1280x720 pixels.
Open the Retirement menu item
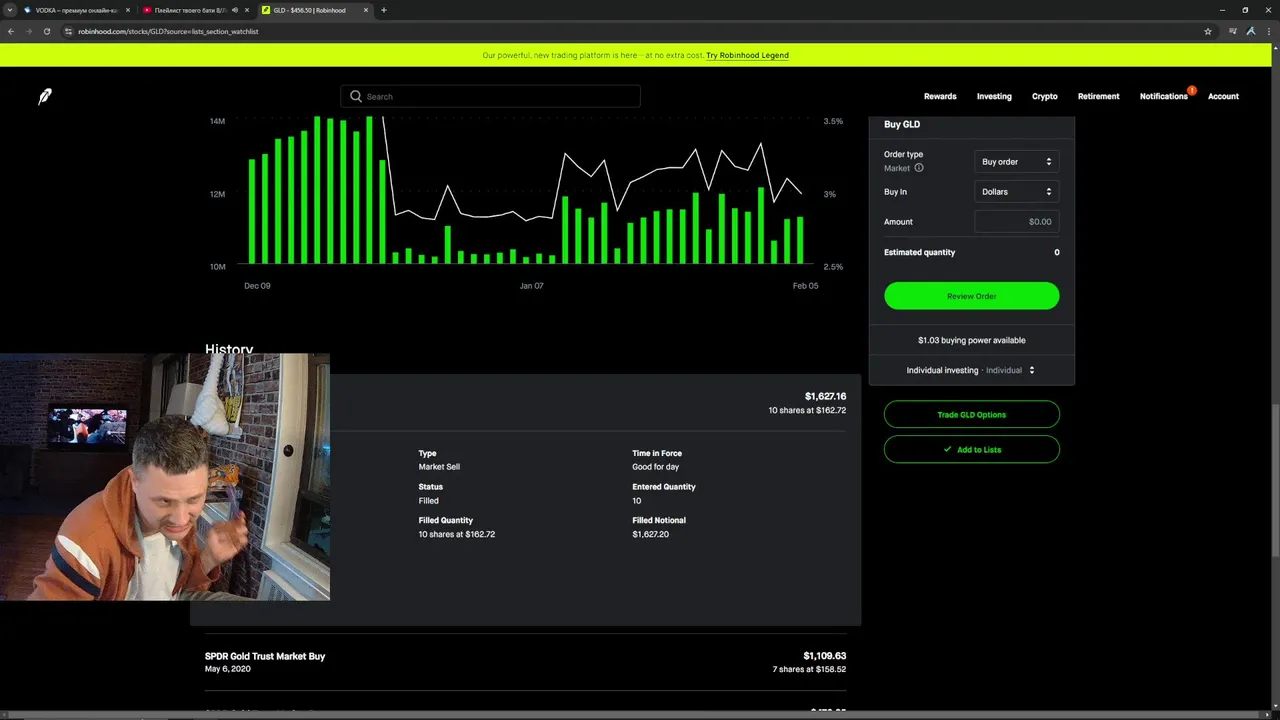1098,96
